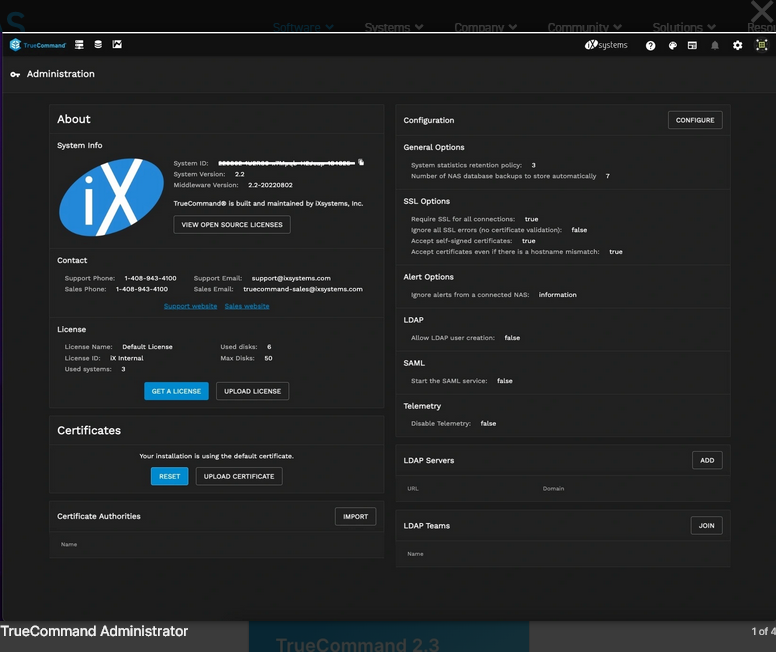
Task: Click the Get a License button
Action: (x=176, y=391)
